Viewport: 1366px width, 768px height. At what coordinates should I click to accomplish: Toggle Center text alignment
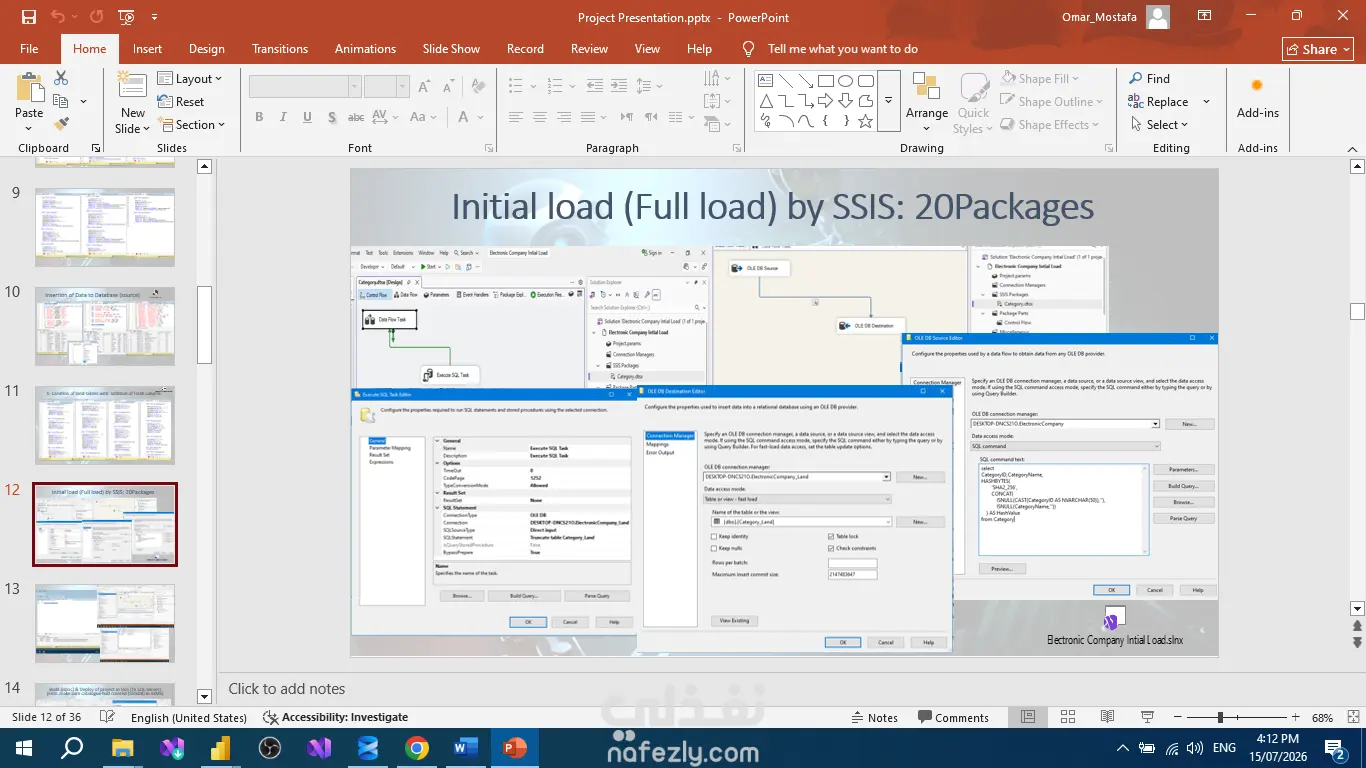tap(540, 117)
